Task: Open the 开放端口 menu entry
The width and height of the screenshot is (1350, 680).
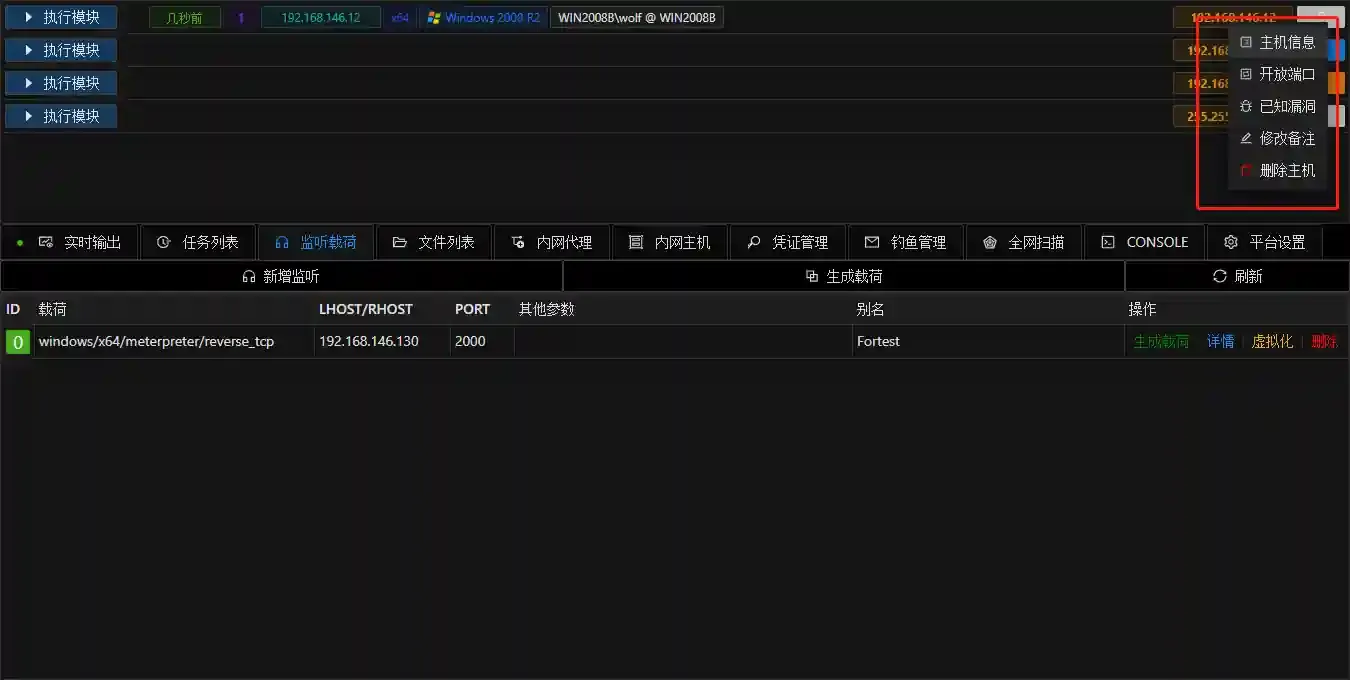Action: pyautogui.click(x=1286, y=74)
